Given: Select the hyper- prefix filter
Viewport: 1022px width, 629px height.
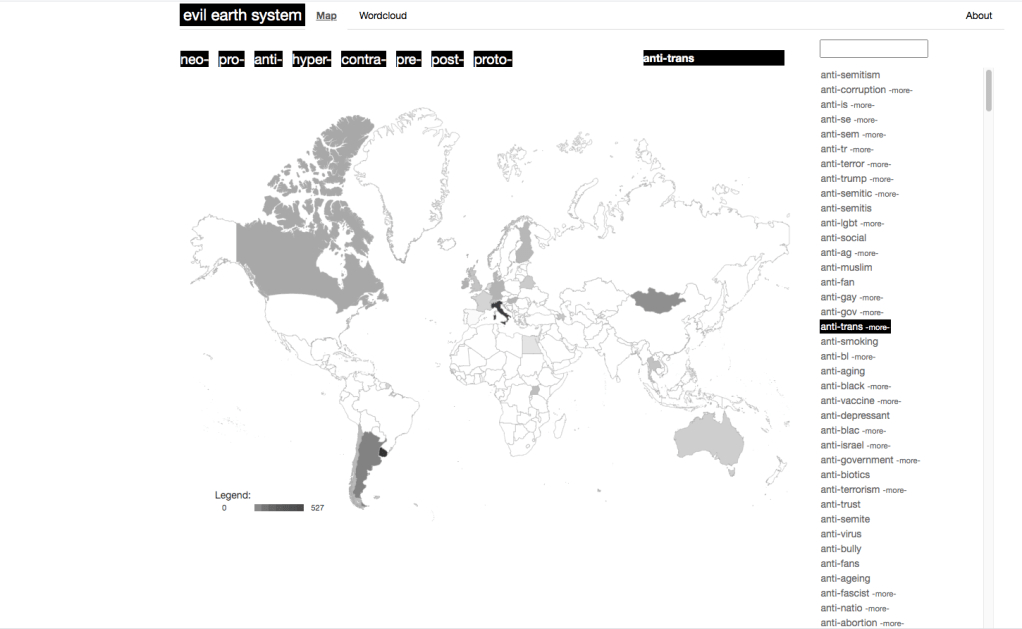Looking at the screenshot, I should 311,60.
